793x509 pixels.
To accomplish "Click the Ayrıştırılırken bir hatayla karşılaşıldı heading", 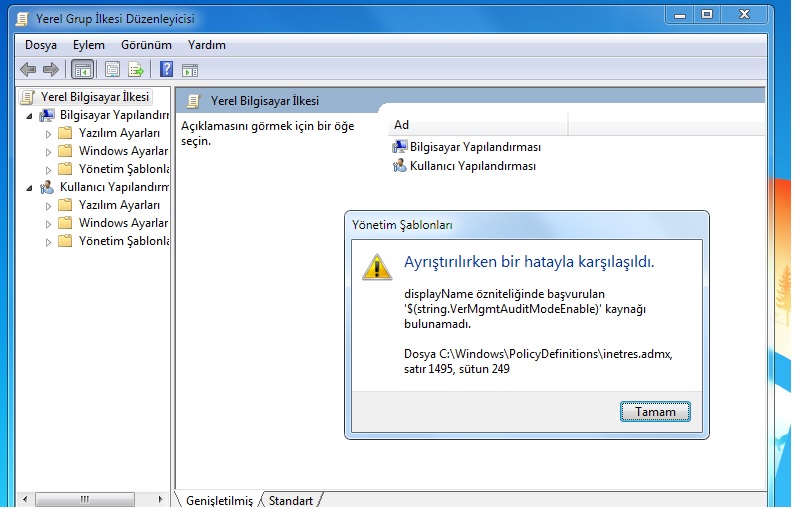I will click(529, 262).
